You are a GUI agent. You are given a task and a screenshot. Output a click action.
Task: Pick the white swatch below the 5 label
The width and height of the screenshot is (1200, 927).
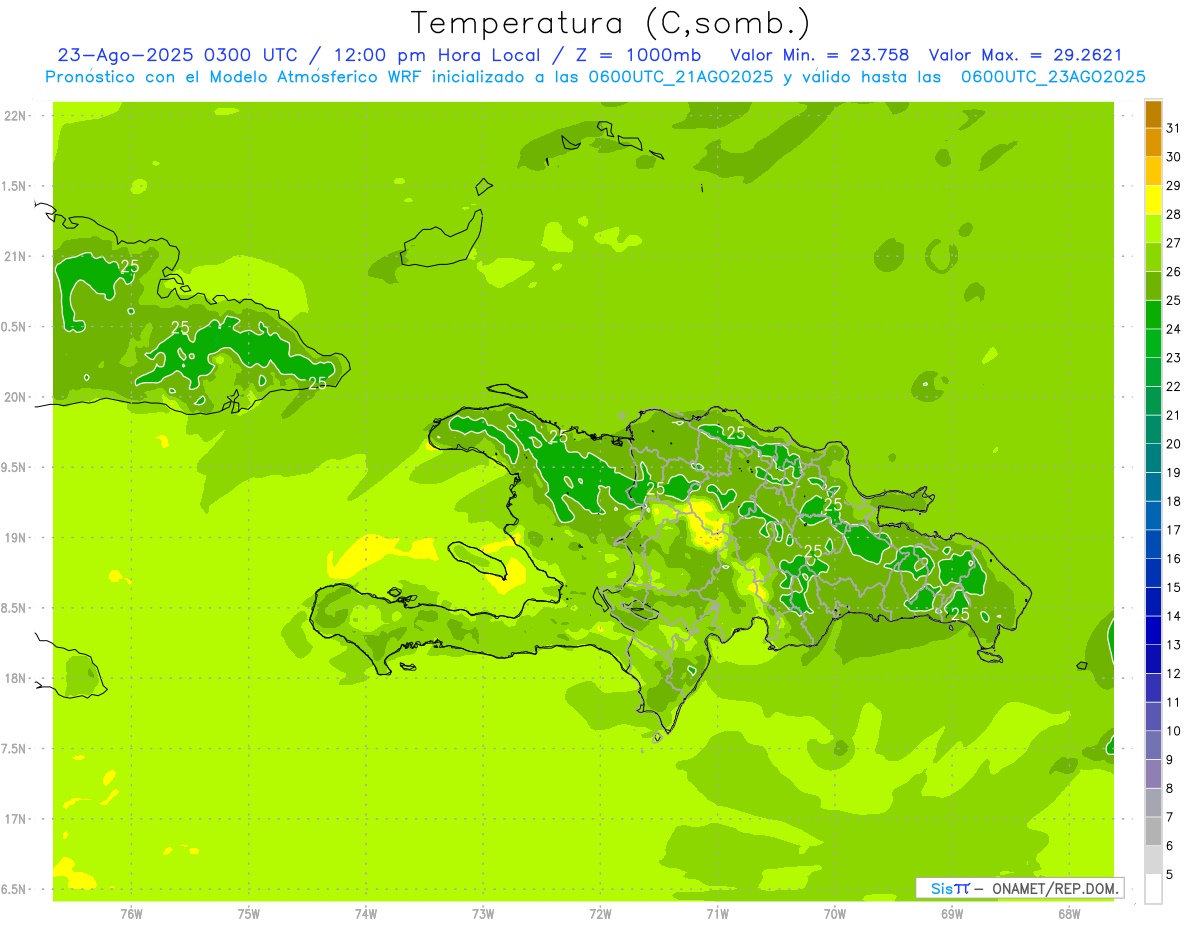tap(1153, 889)
